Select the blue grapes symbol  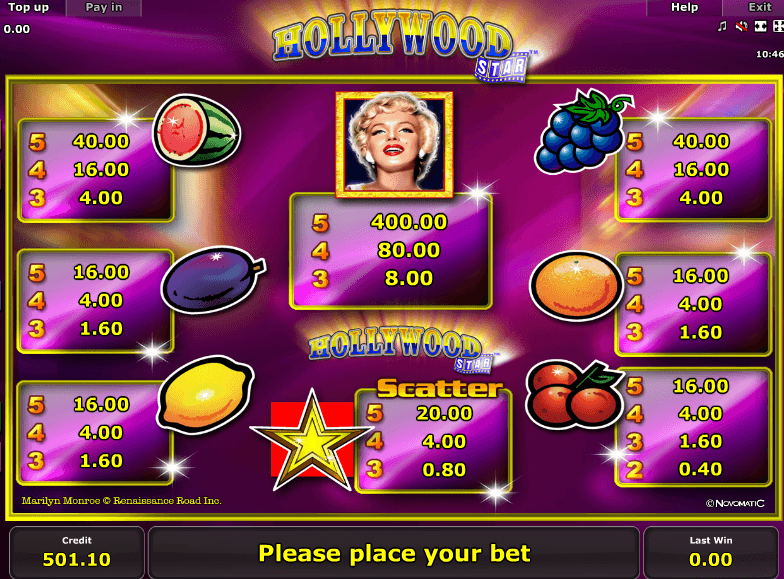click(582, 132)
